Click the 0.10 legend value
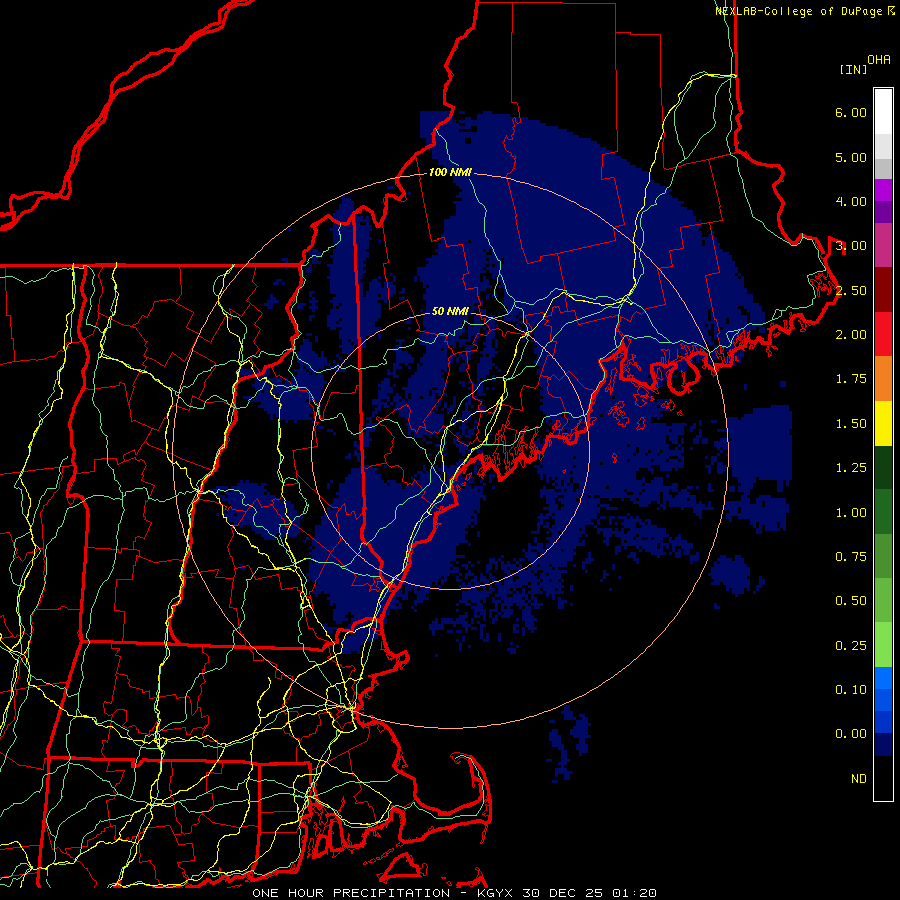 coord(851,690)
